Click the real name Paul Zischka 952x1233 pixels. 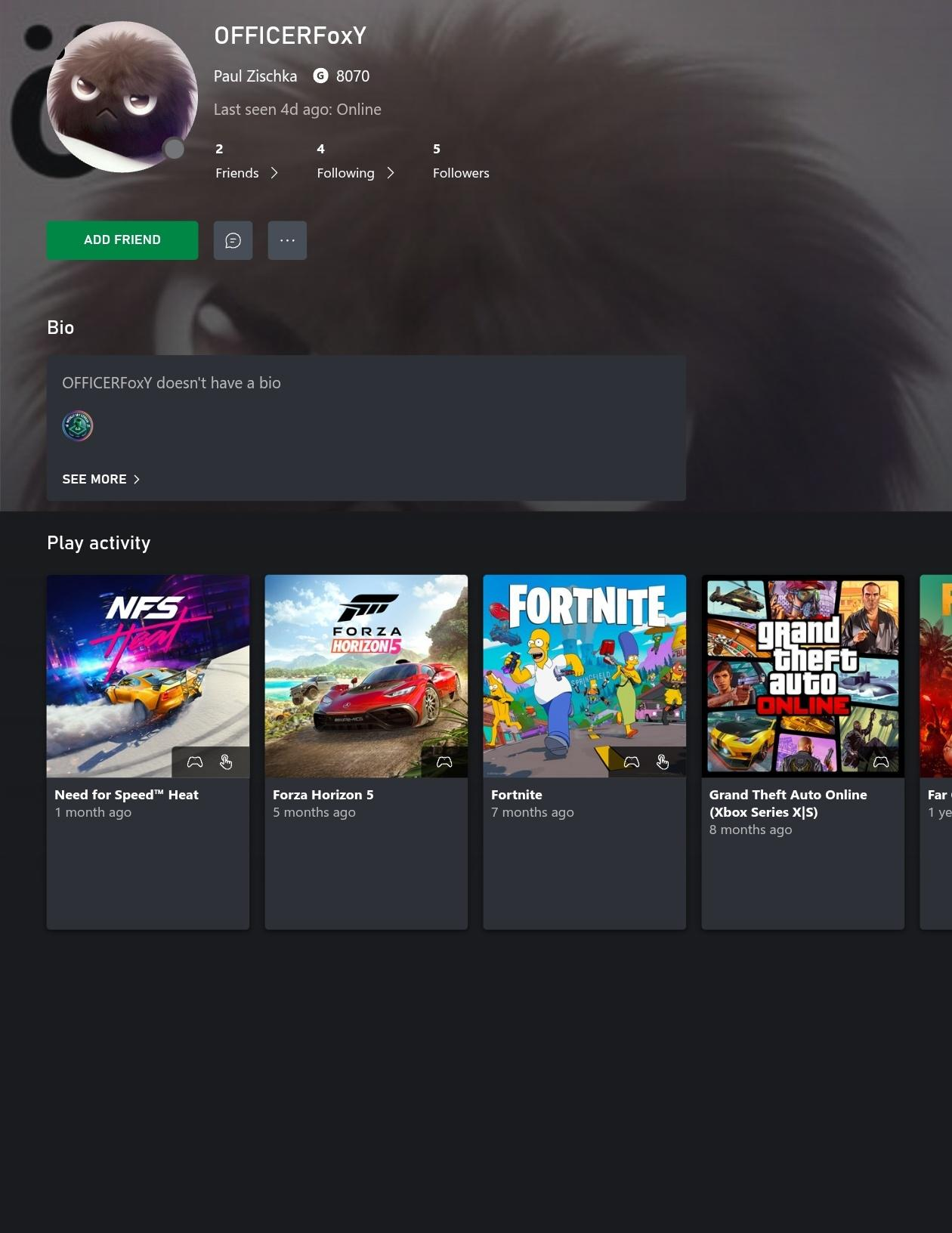pyautogui.click(x=255, y=76)
